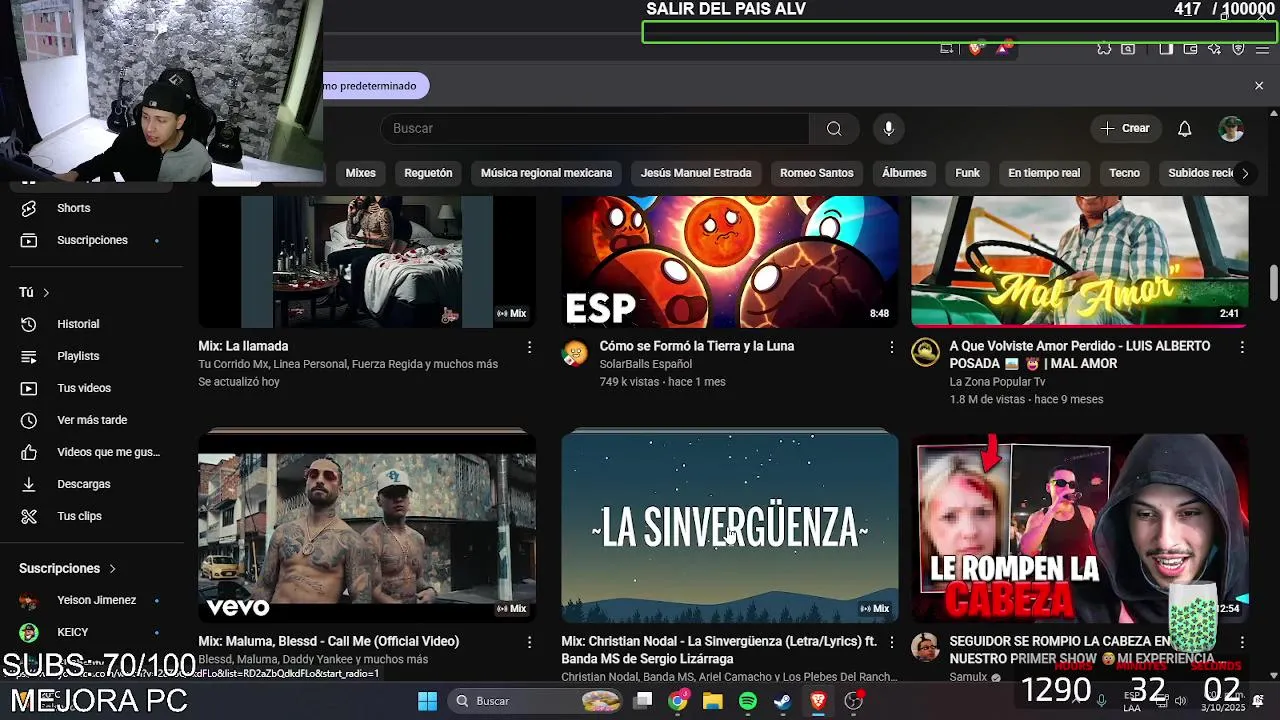Screen dimensions: 1280x720
Task: Open Suscripciones feed in the sidebar
Action: pos(92,240)
